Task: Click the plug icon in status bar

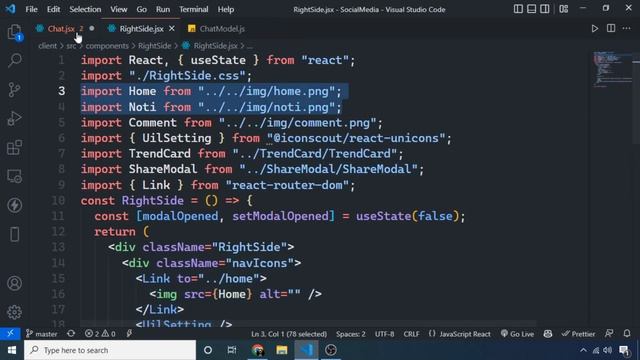Action: click(129, 334)
